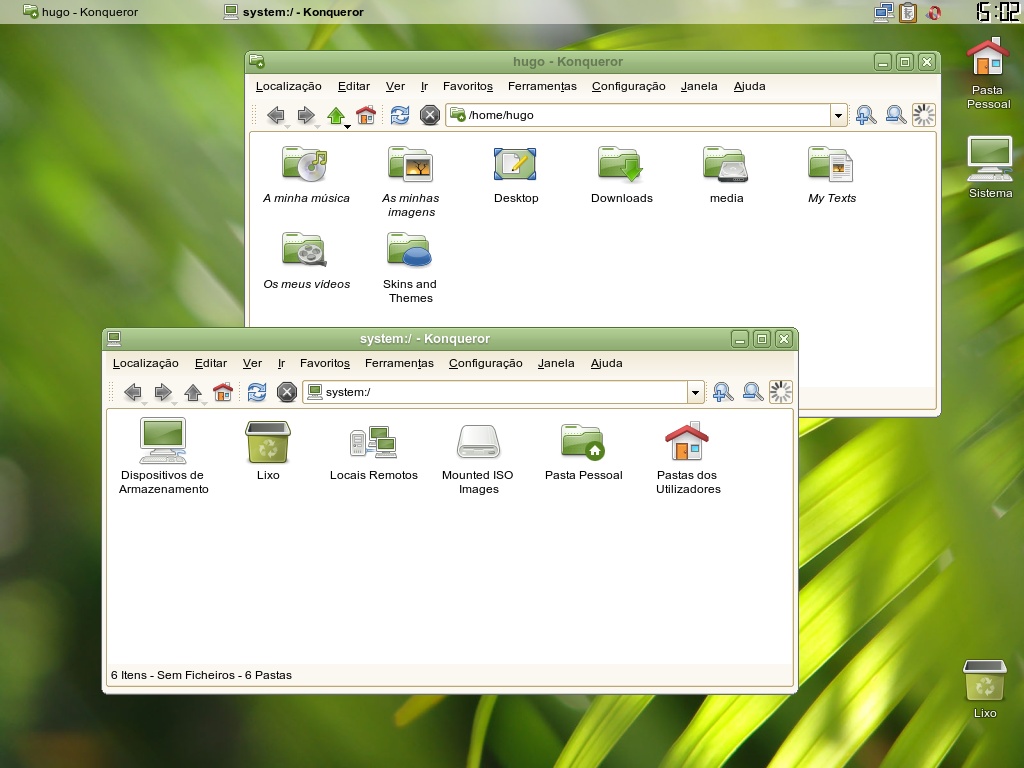This screenshot has height=768, width=1024.
Task: Open Editar menu in system:/ window
Action: pos(210,363)
